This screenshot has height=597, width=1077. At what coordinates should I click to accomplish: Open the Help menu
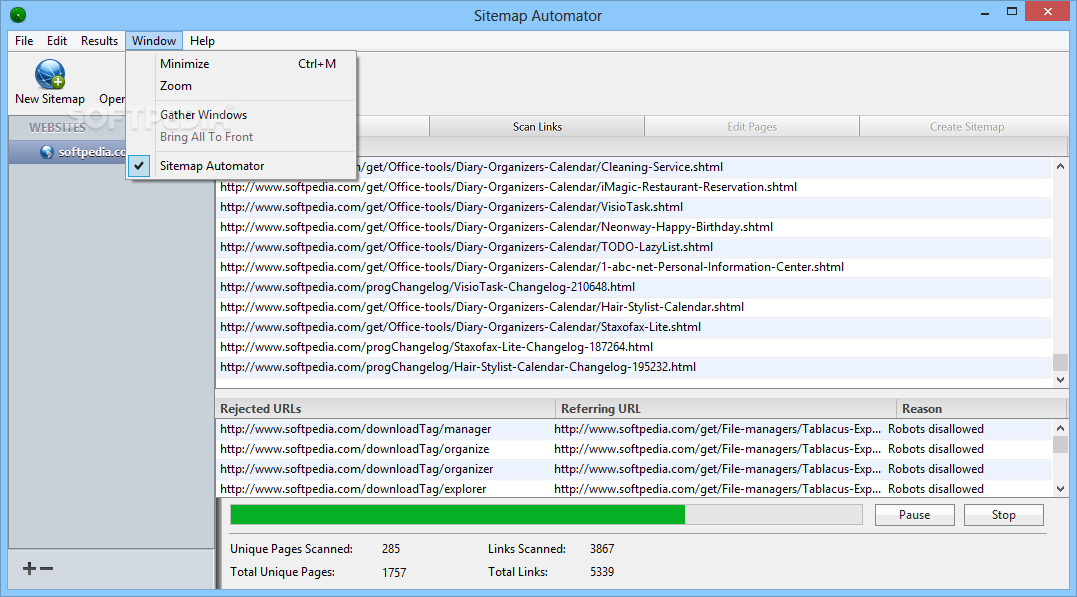(202, 41)
